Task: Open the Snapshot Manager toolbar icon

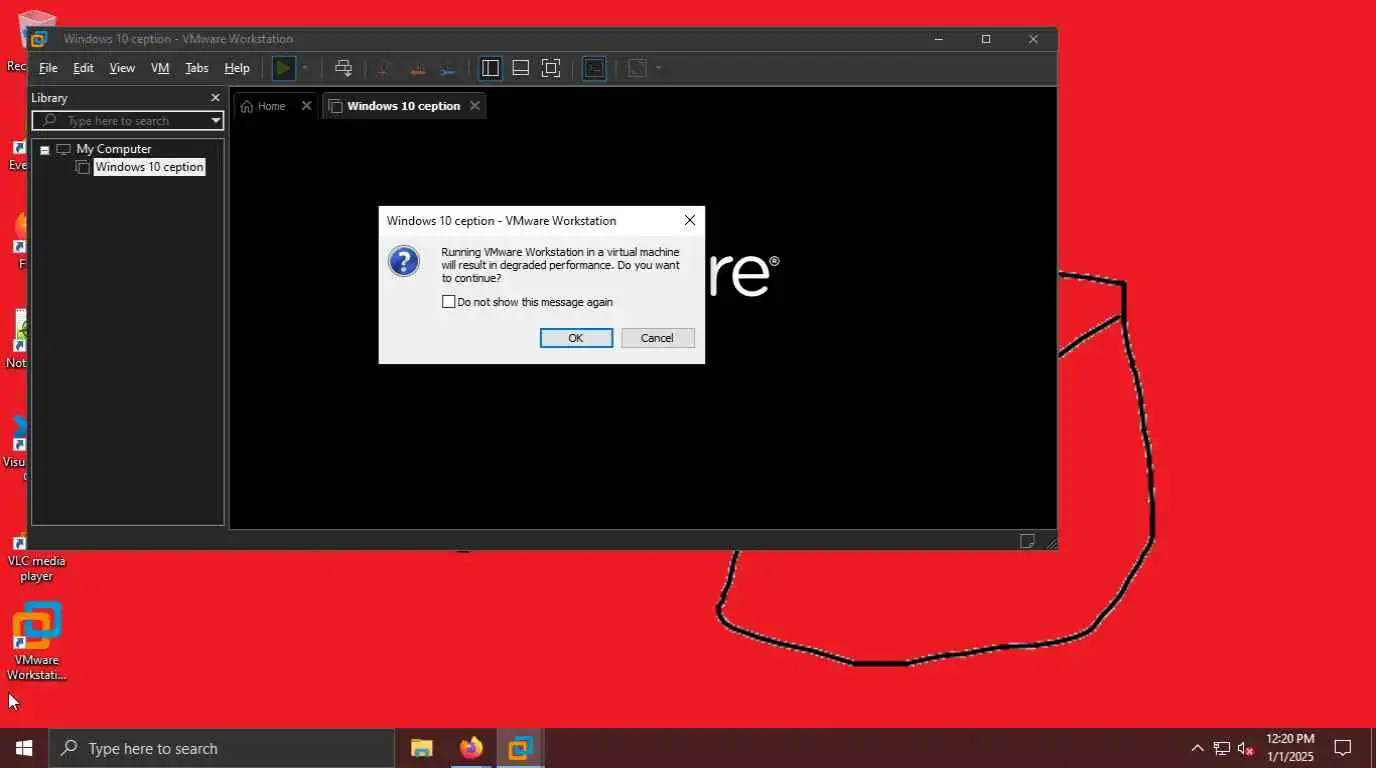Action: click(449, 68)
